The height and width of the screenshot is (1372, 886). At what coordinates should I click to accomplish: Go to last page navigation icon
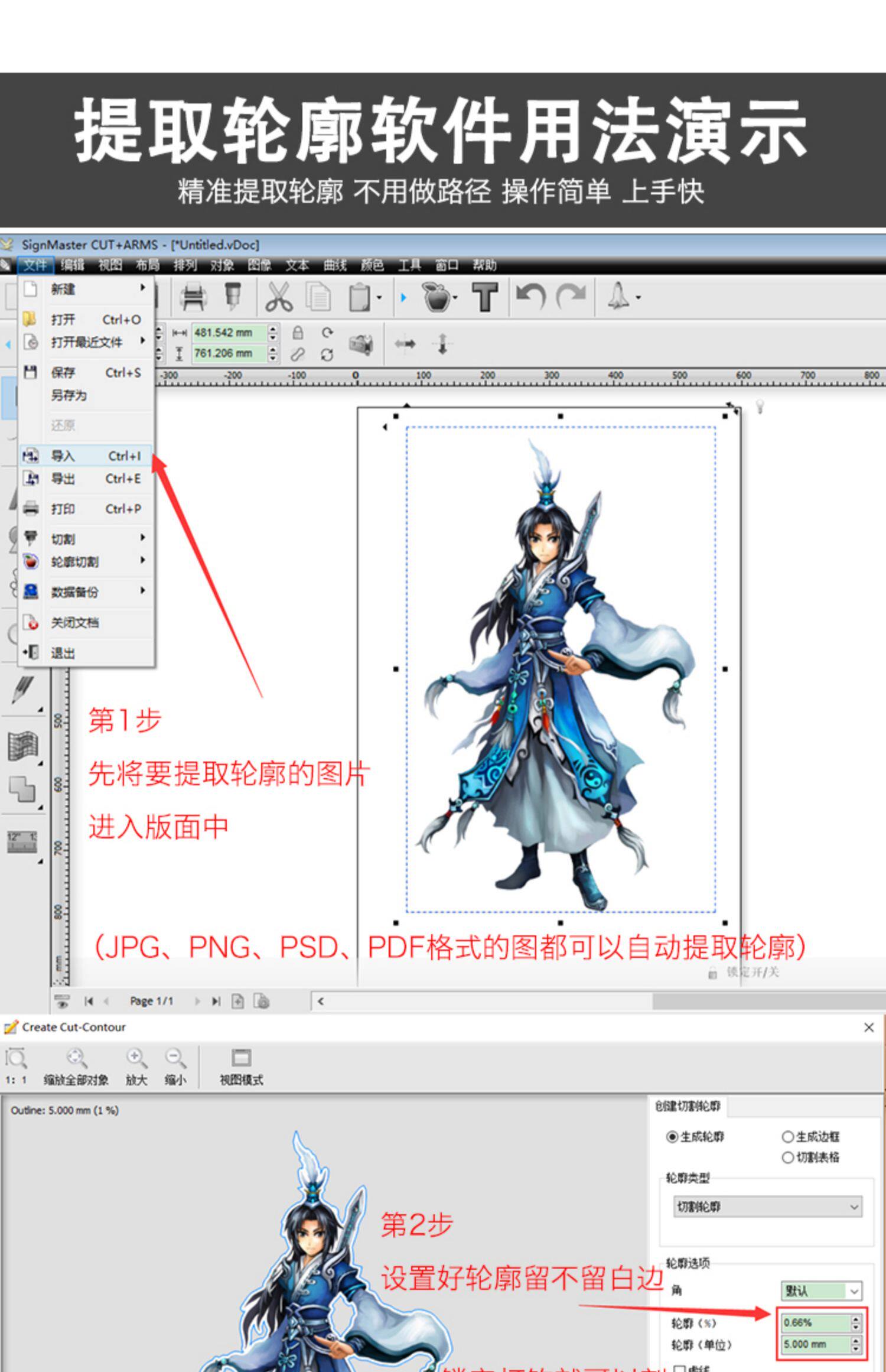[x=216, y=1001]
